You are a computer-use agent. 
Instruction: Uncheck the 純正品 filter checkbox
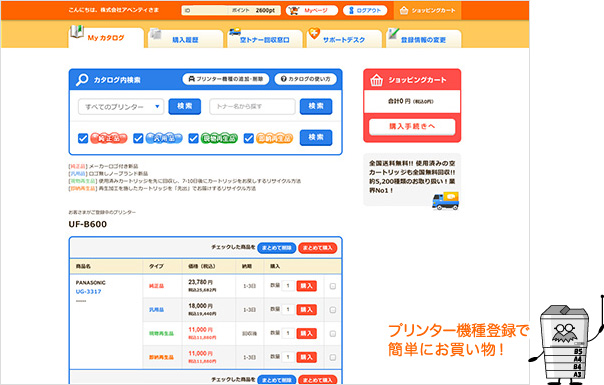[83, 138]
